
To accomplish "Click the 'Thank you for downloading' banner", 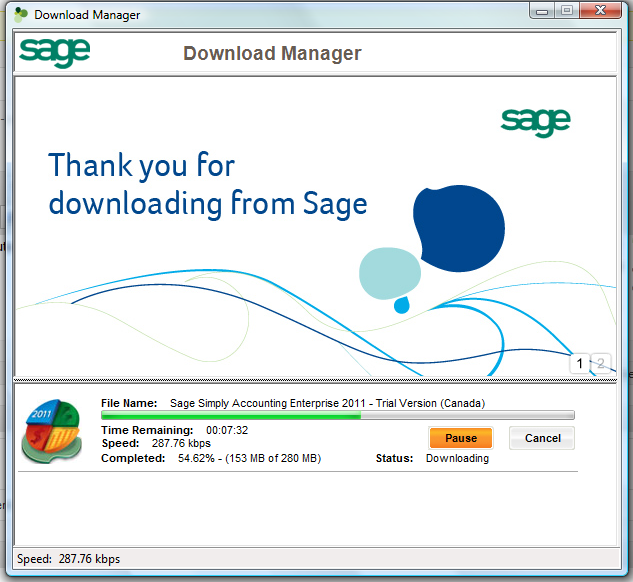I will click(x=316, y=226).
